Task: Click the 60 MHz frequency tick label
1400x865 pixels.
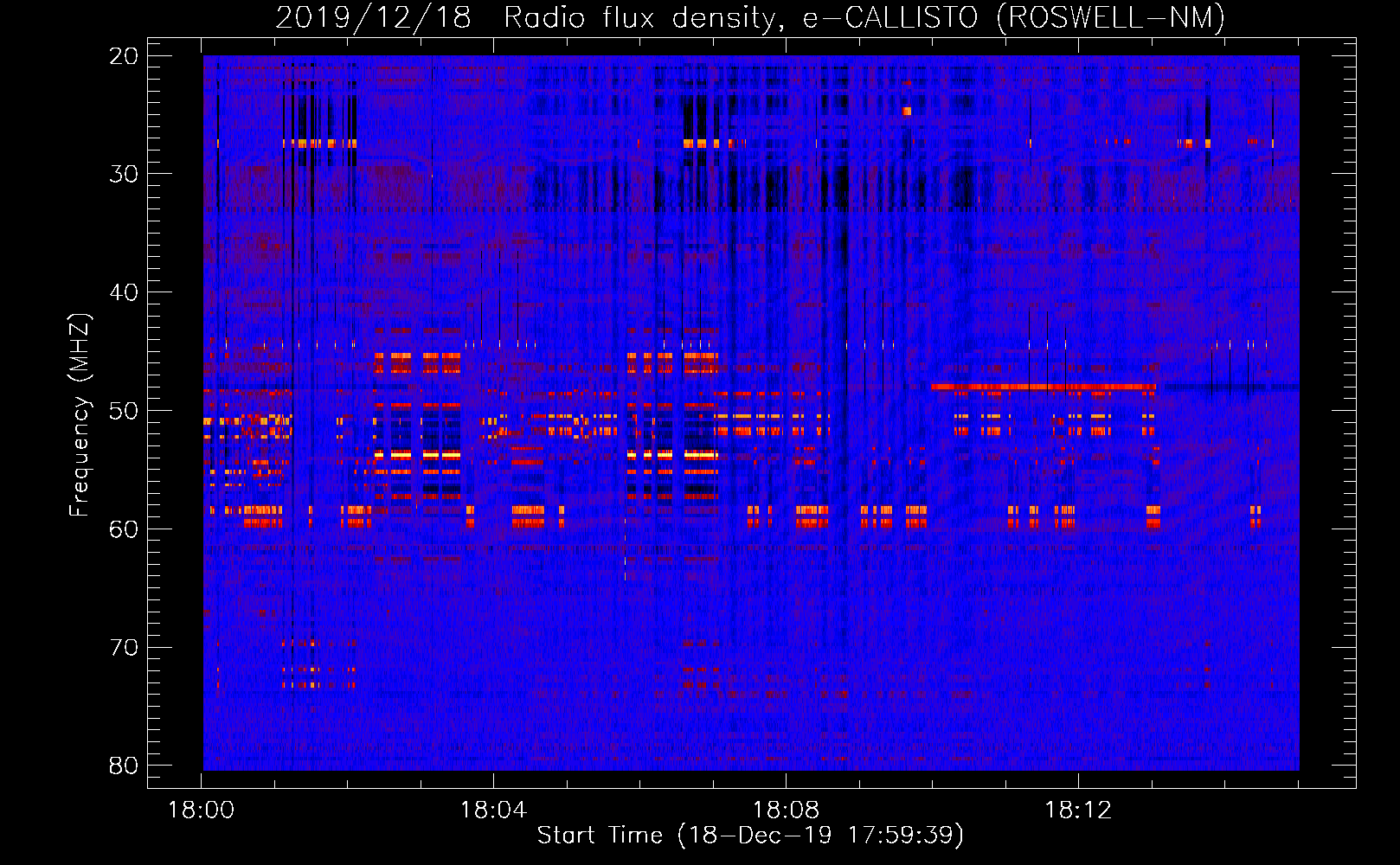Action: pos(125,529)
